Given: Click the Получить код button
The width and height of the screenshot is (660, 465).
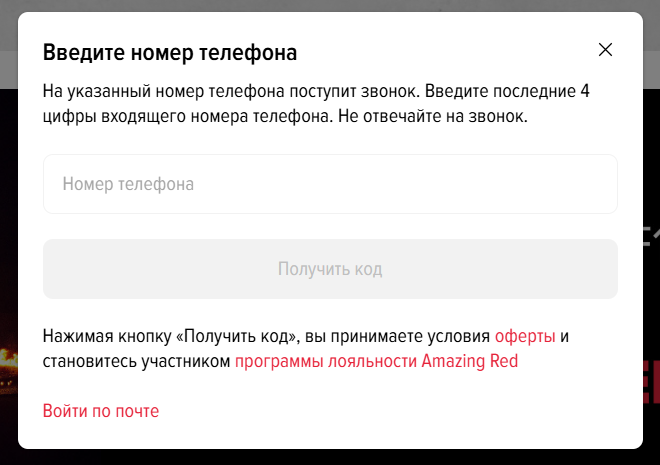Looking at the screenshot, I should 330,269.
